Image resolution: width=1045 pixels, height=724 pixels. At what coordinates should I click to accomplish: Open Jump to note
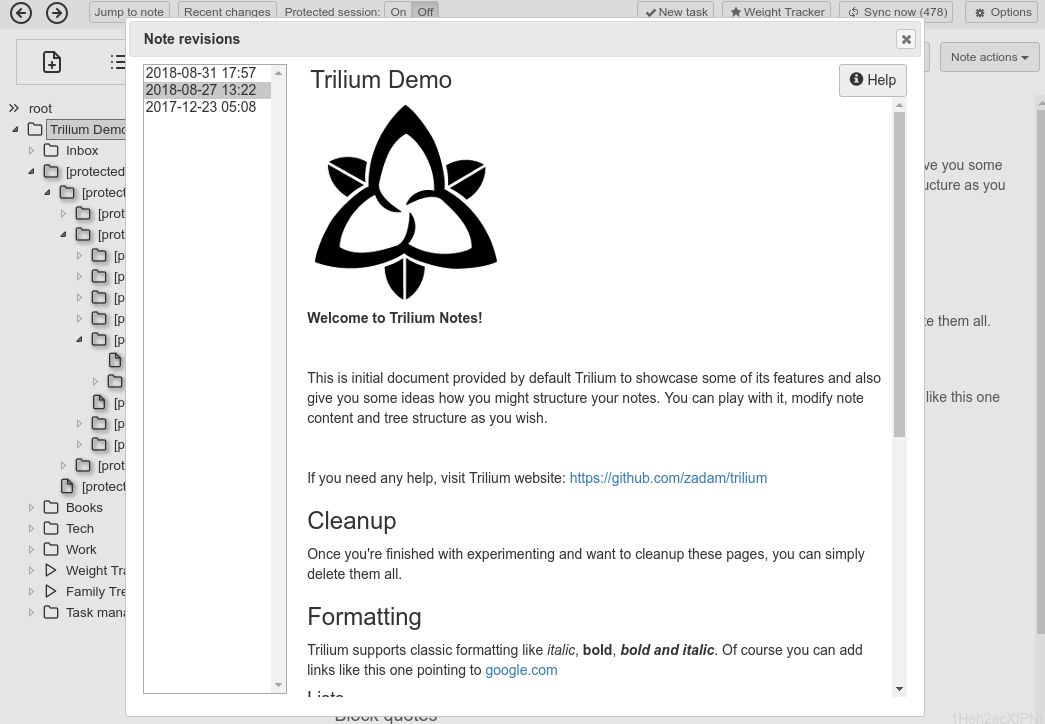click(x=129, y=12)
